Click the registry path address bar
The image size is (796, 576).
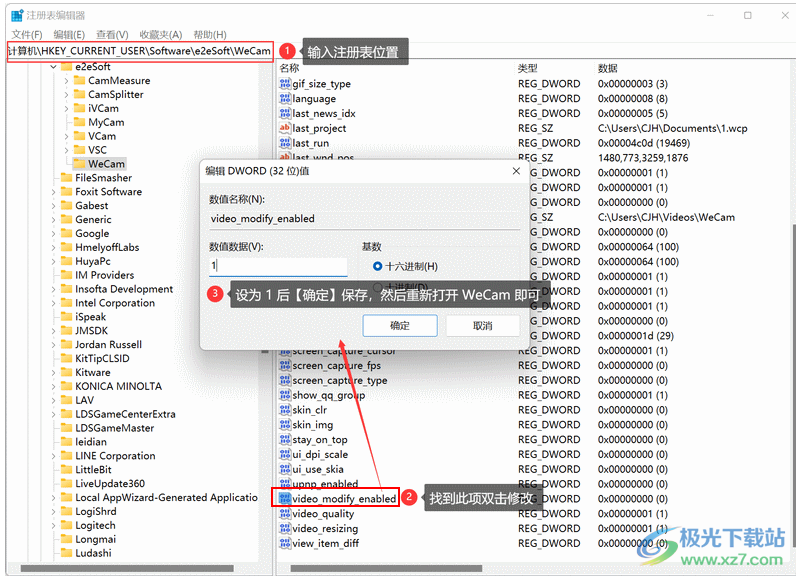[x=140, y=51]
